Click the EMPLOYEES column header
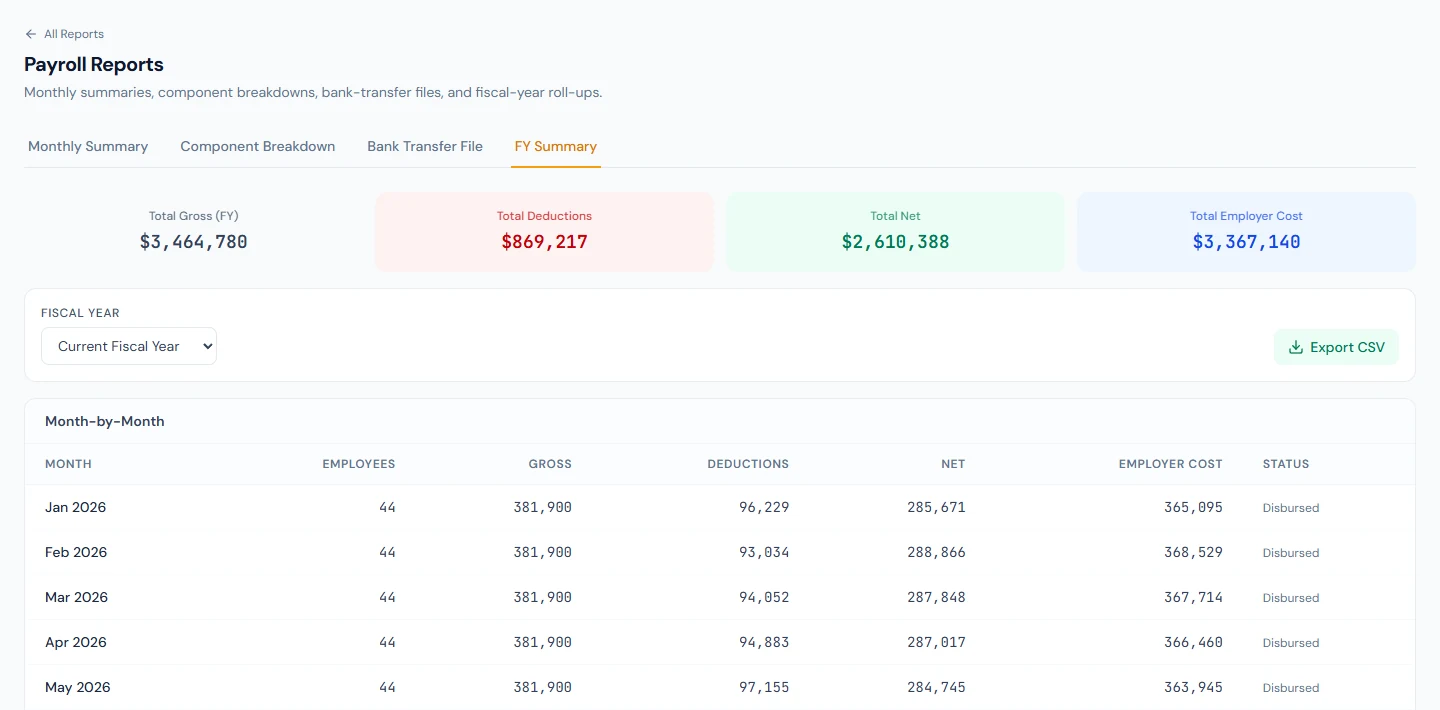1440x710 pixels. [359, 464]
